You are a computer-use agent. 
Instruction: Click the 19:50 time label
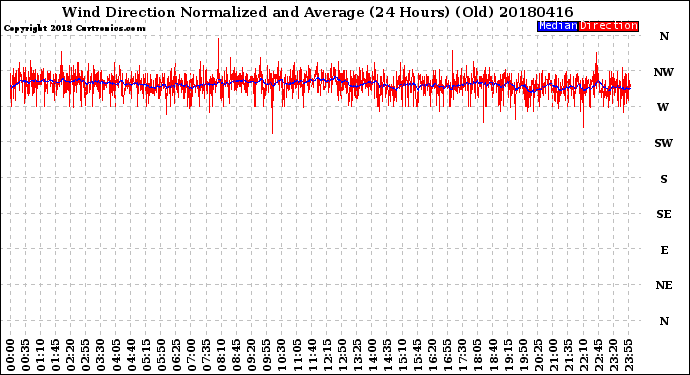point(523,355)
